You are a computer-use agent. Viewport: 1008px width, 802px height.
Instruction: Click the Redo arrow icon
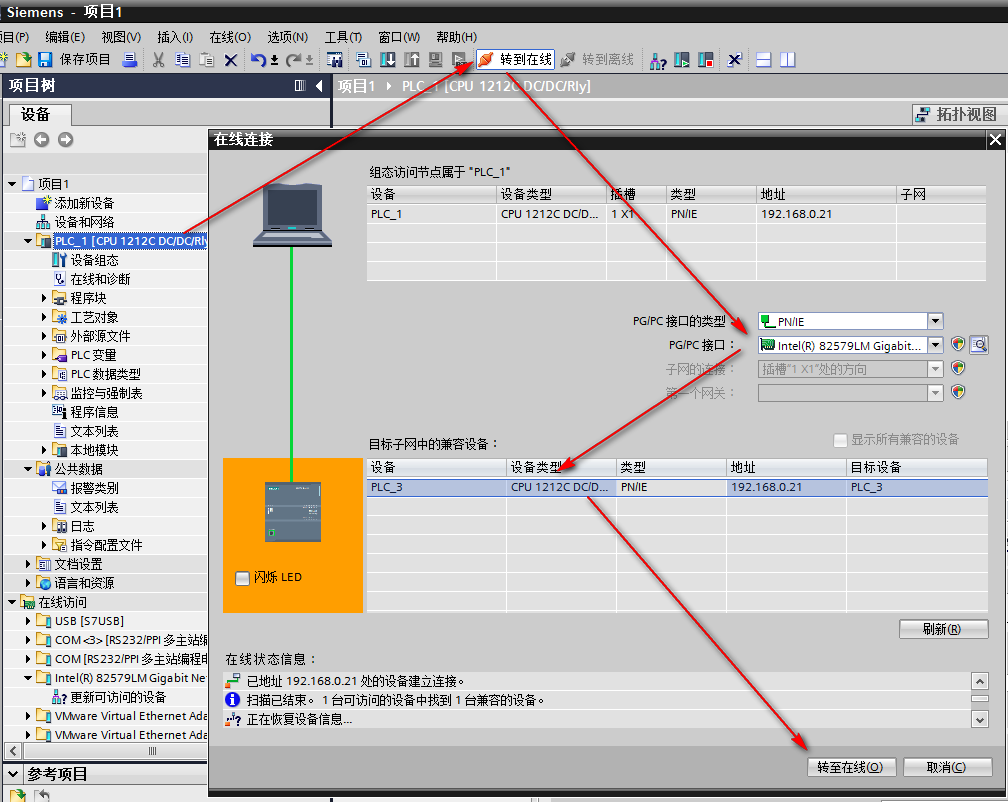(294, 60)
